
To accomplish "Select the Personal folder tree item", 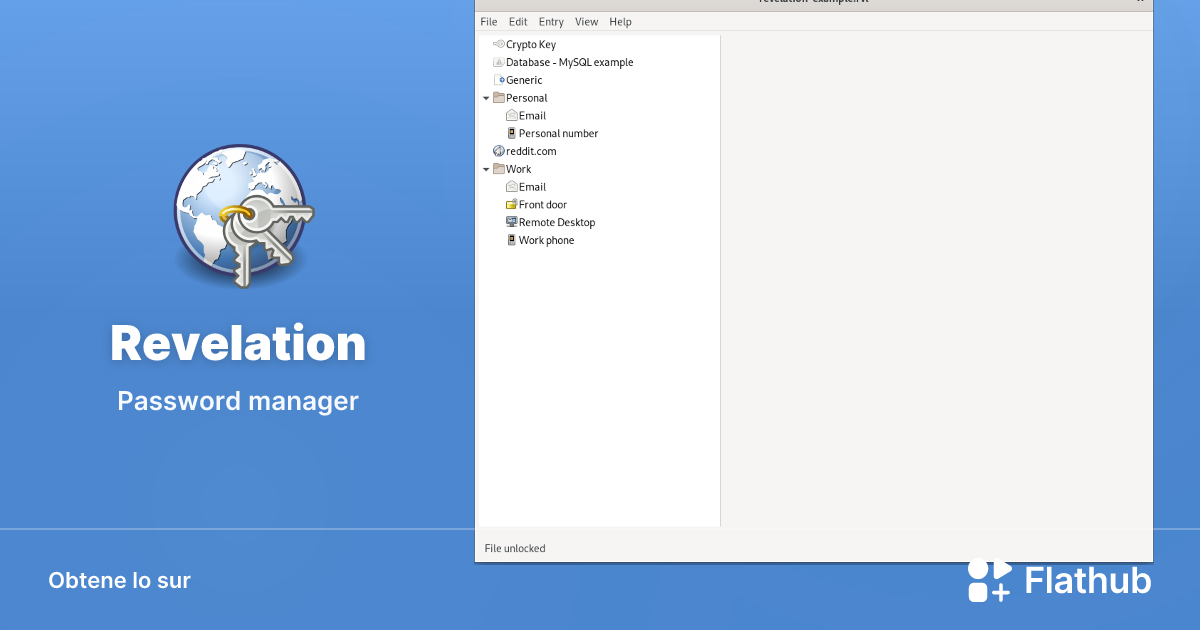I will 526,98.
